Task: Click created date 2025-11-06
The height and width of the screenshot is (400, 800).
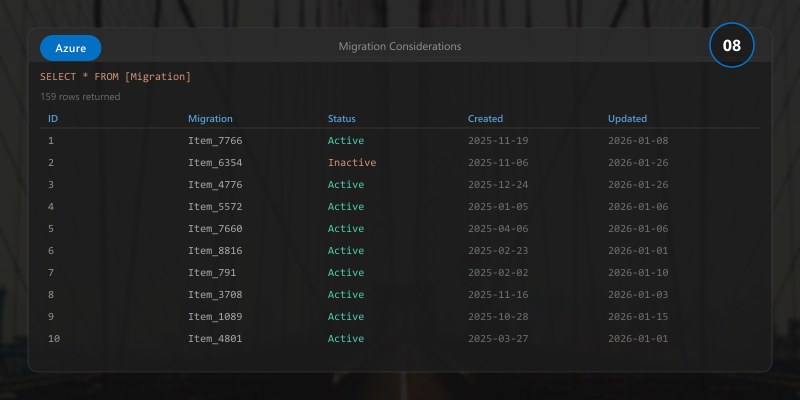Action: click(498, 163)
